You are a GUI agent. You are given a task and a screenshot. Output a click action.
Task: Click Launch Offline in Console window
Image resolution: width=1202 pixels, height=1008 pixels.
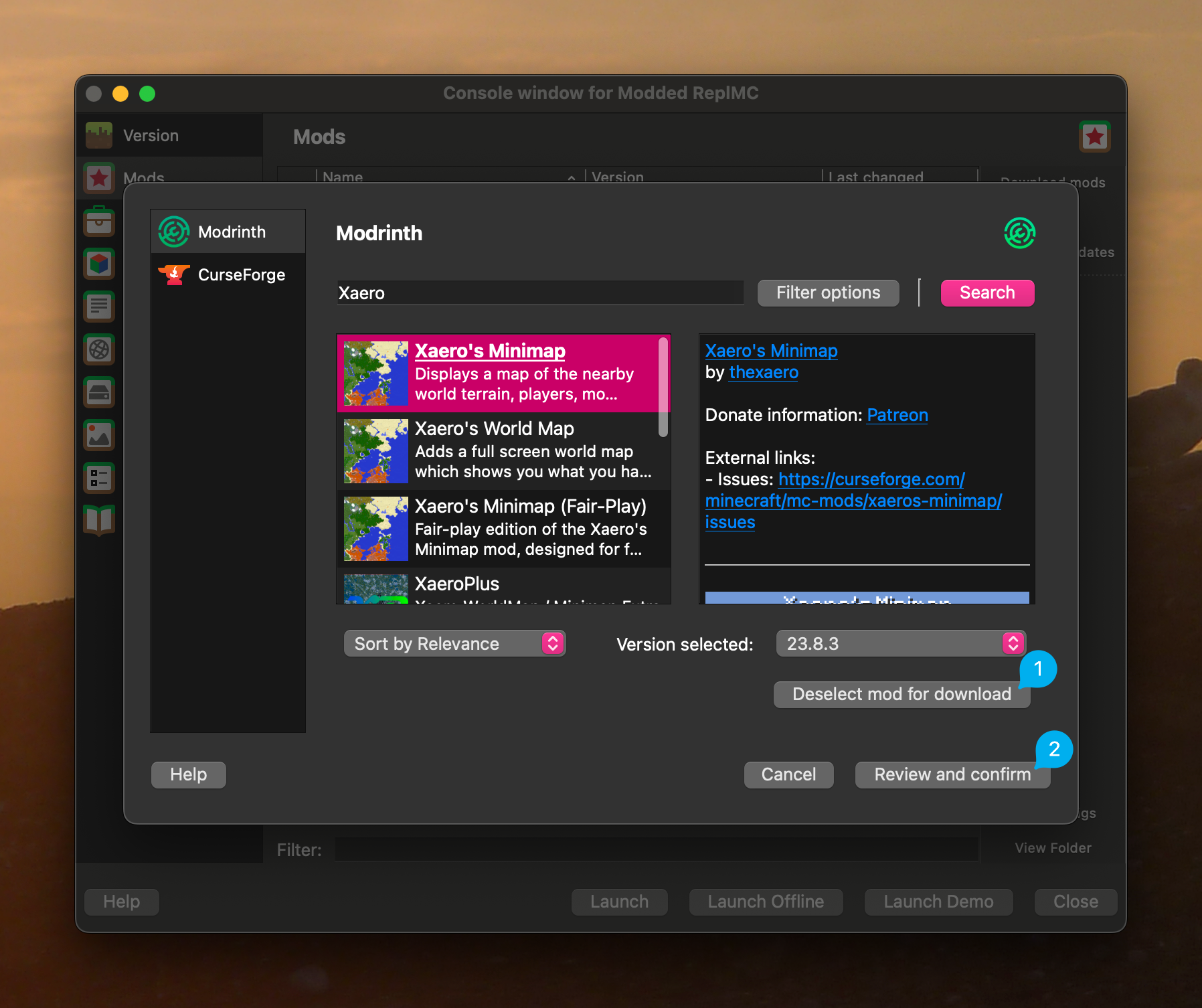766,902
